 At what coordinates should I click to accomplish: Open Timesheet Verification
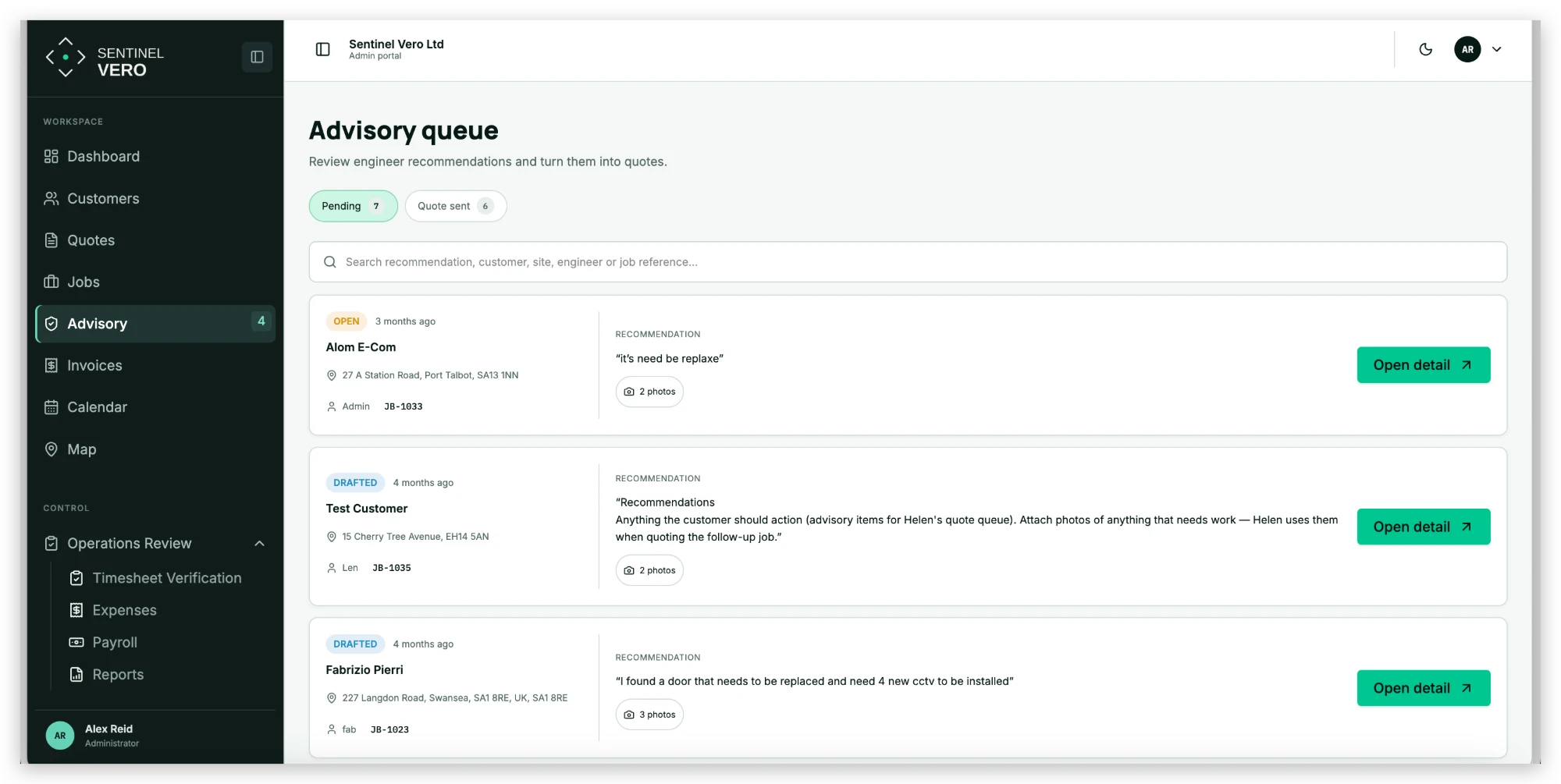166,578
